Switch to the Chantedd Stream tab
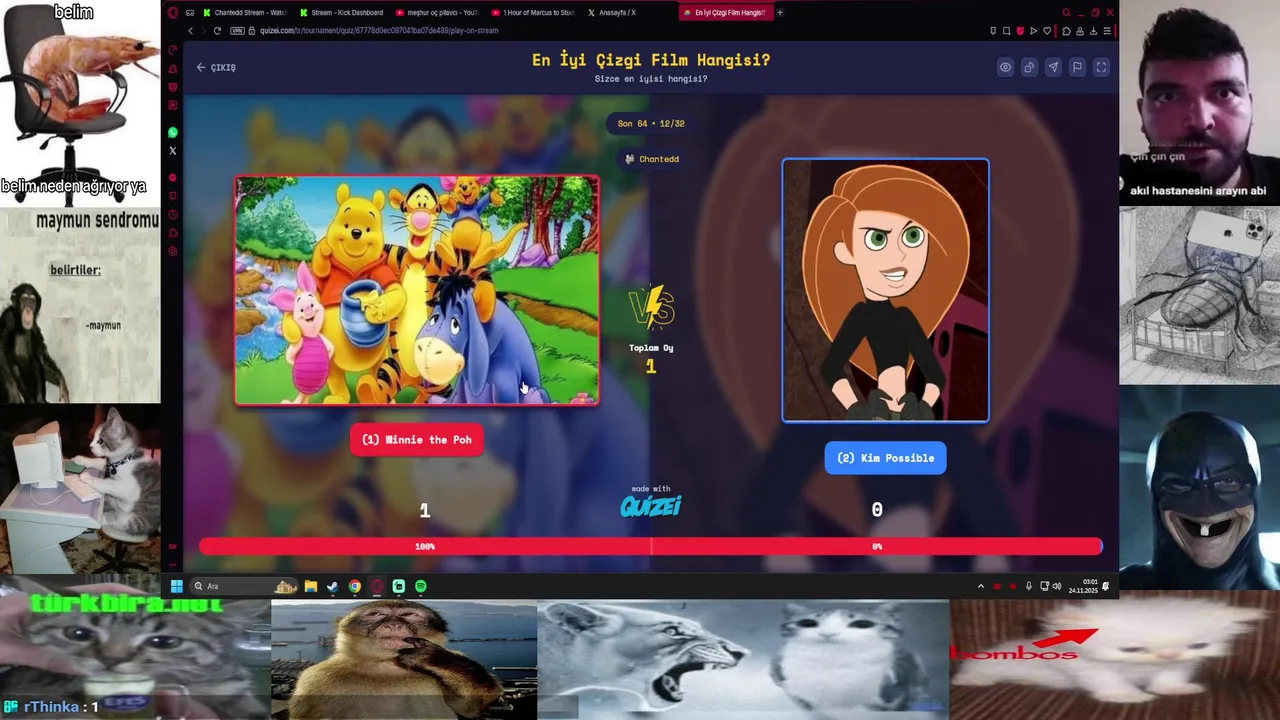The height and width of the screenshot is (720, 1280). (245, 13)
